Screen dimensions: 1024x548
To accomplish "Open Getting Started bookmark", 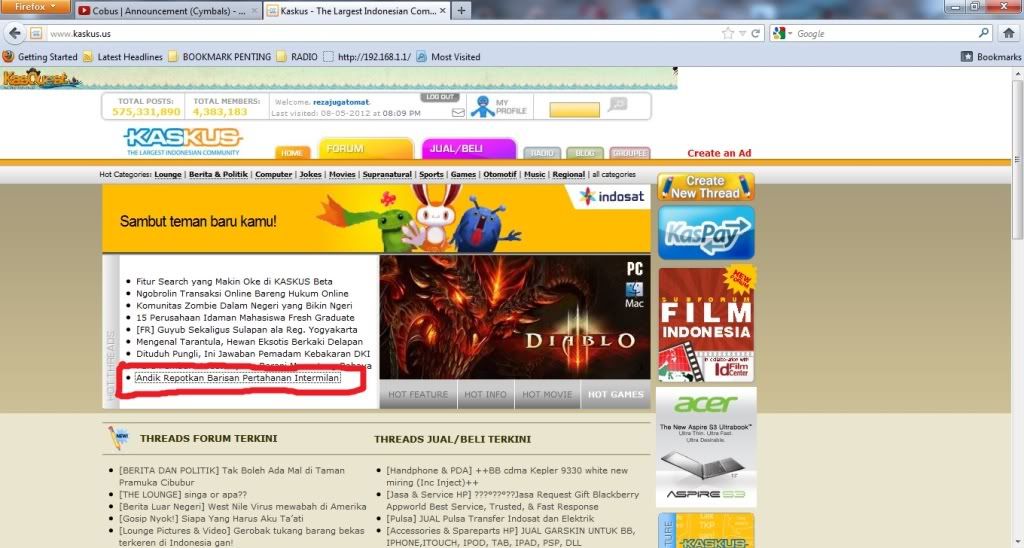I will [x=40, y=57].
